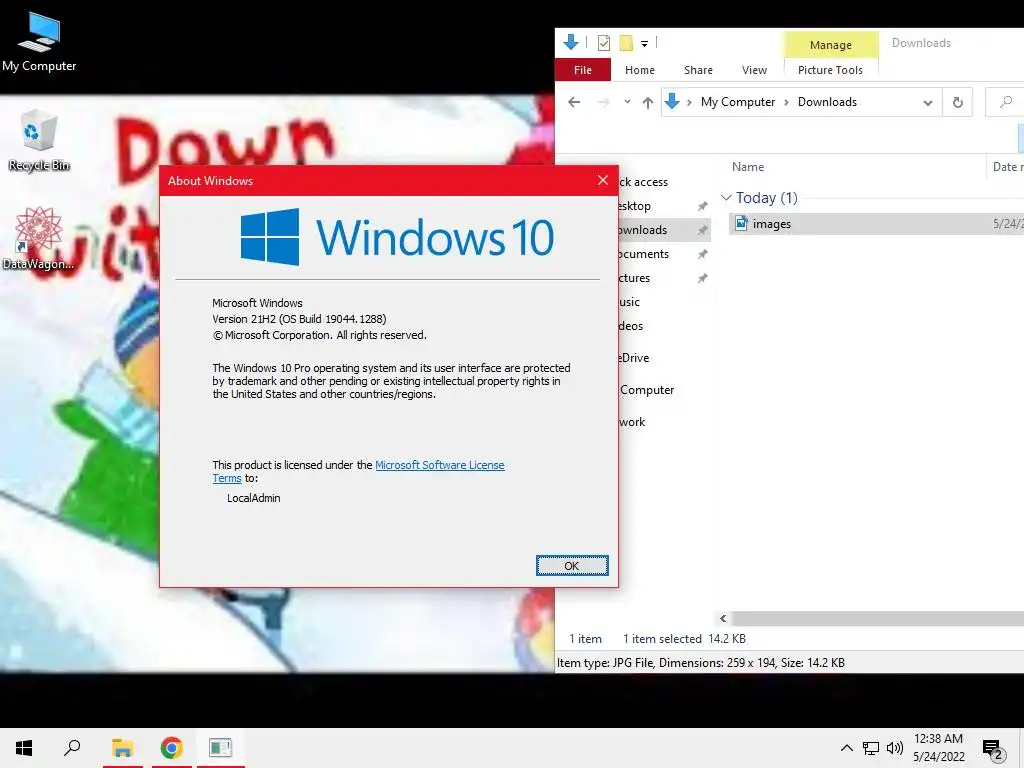Select OneDrive in navigation pane
Screen dimensions: 1024x768
[x=634, y=358]
